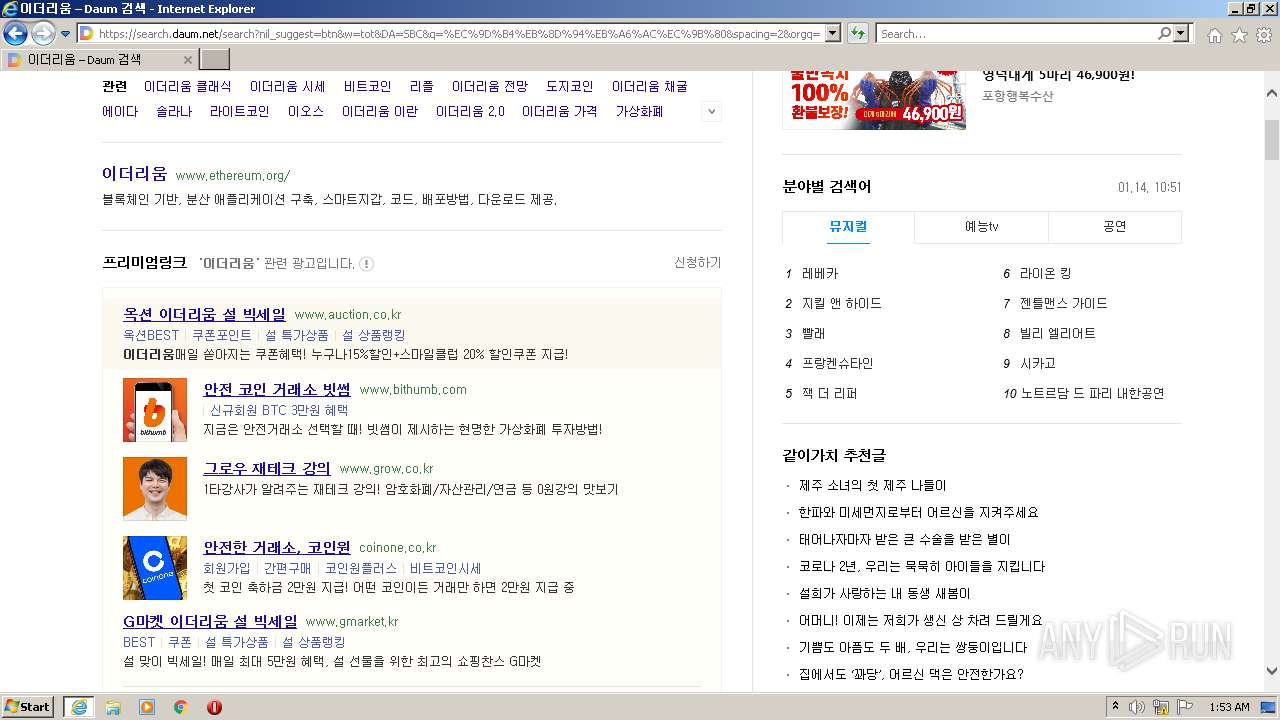Switch to the 예능tv tab
Viewport: 1280px width, 720px height.
tap(981, 227)
